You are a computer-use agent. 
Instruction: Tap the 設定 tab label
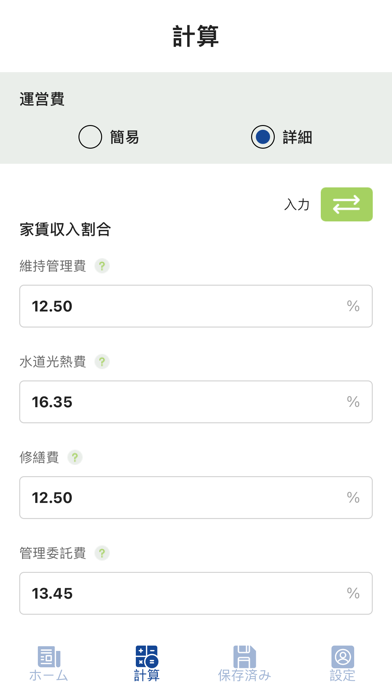(343, 676)
